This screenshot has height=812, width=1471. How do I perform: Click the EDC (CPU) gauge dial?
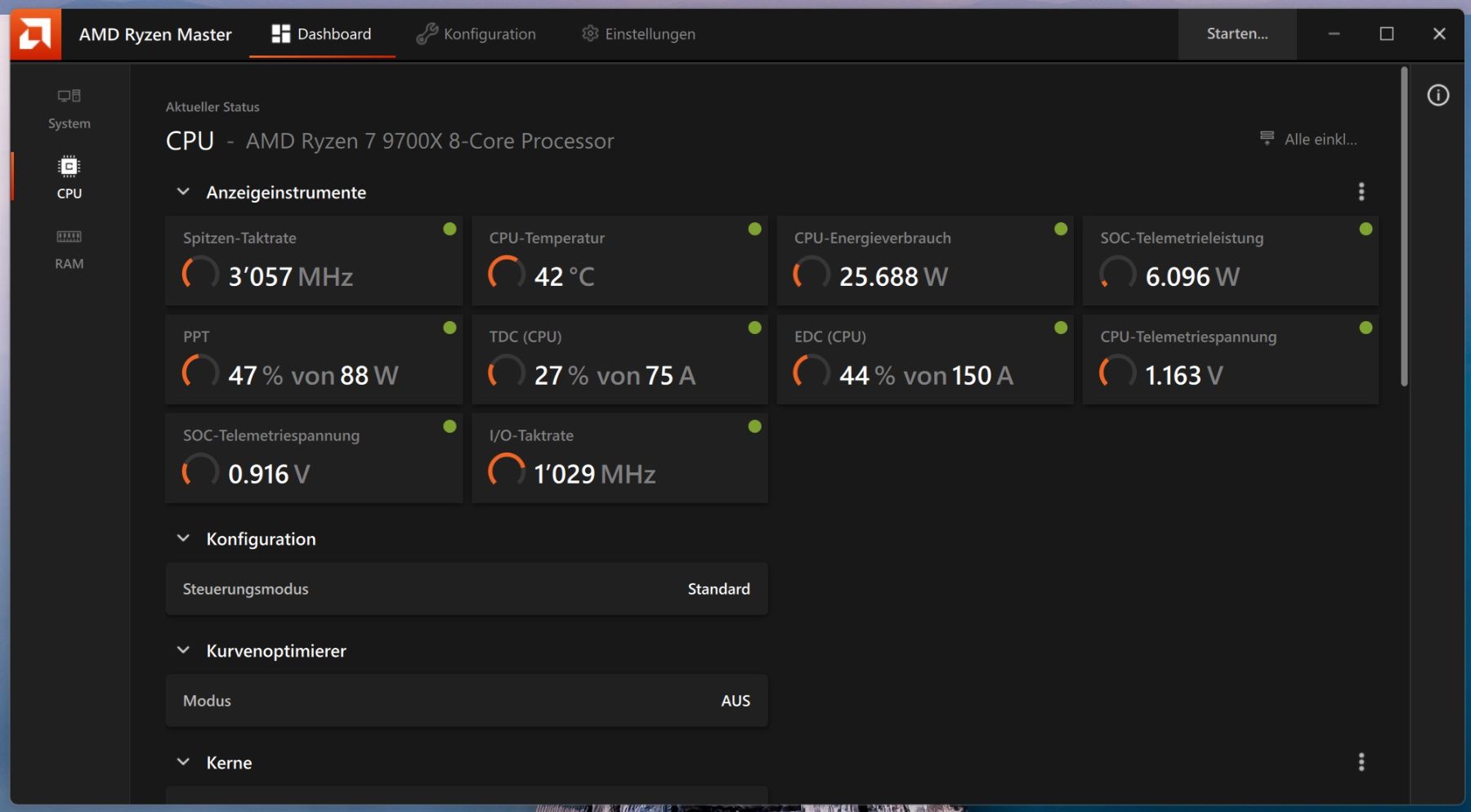[x=812, y=373]
